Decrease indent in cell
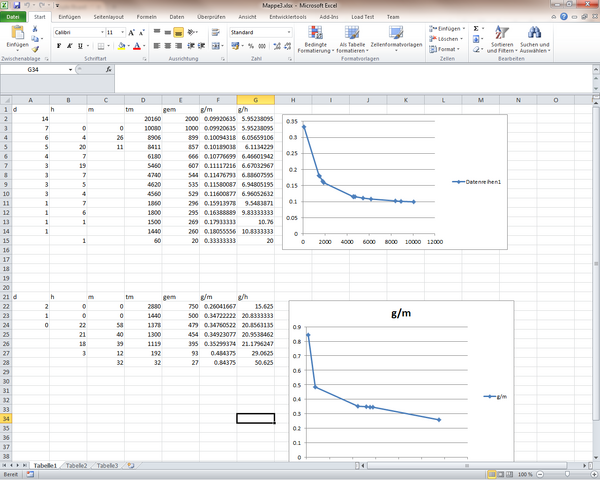Viewport: 600px width, 480px height. pyautogui.click(x=191, y=46)
